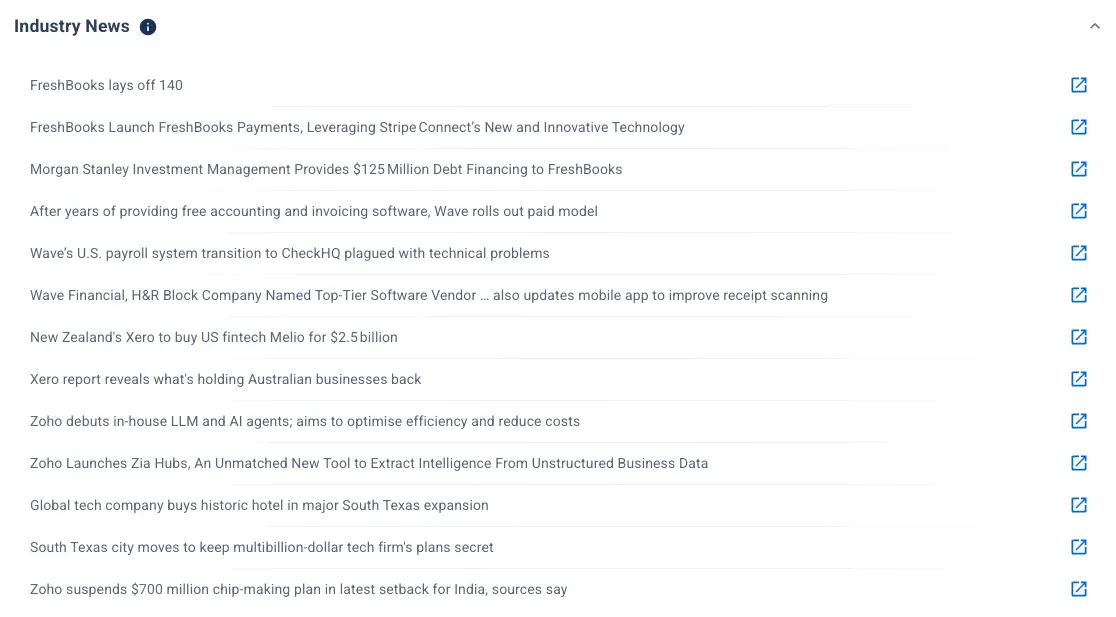Open external link icon for Zoho in-house LLM
This screenshot has width=1116, height=617.
(x=1079, y=421)
